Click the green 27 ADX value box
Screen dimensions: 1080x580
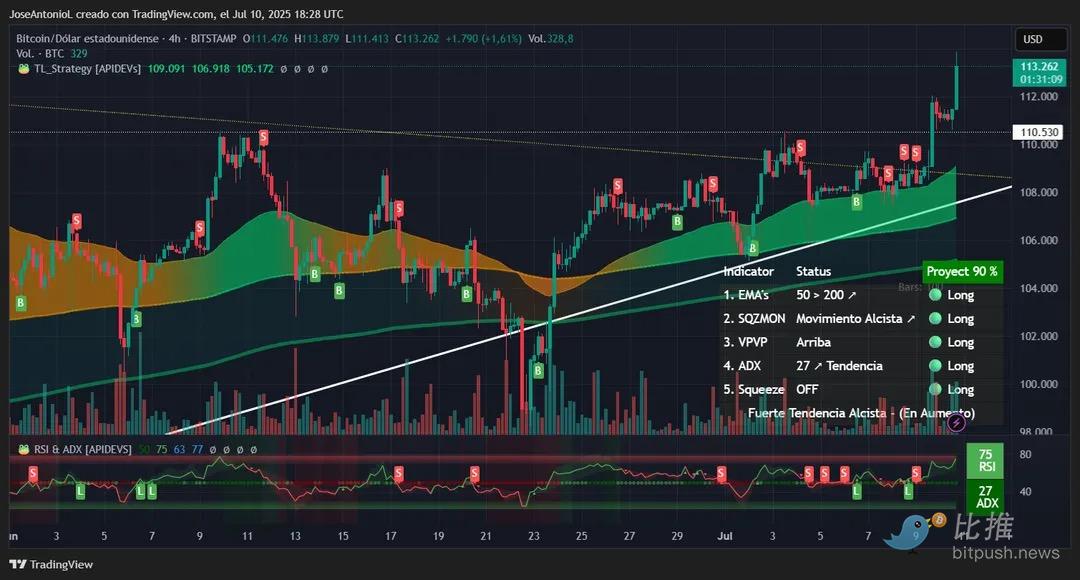pyautogui.click(x=985, y=496)
